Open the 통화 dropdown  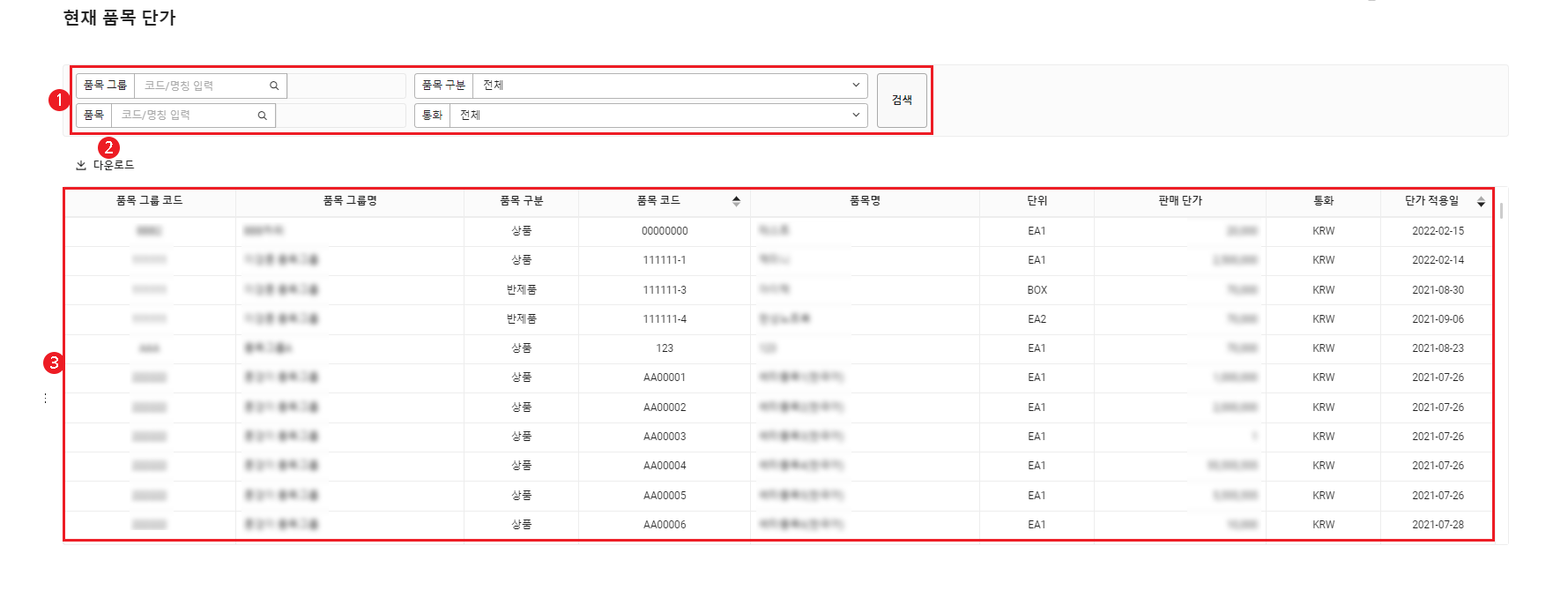[658, 116]
